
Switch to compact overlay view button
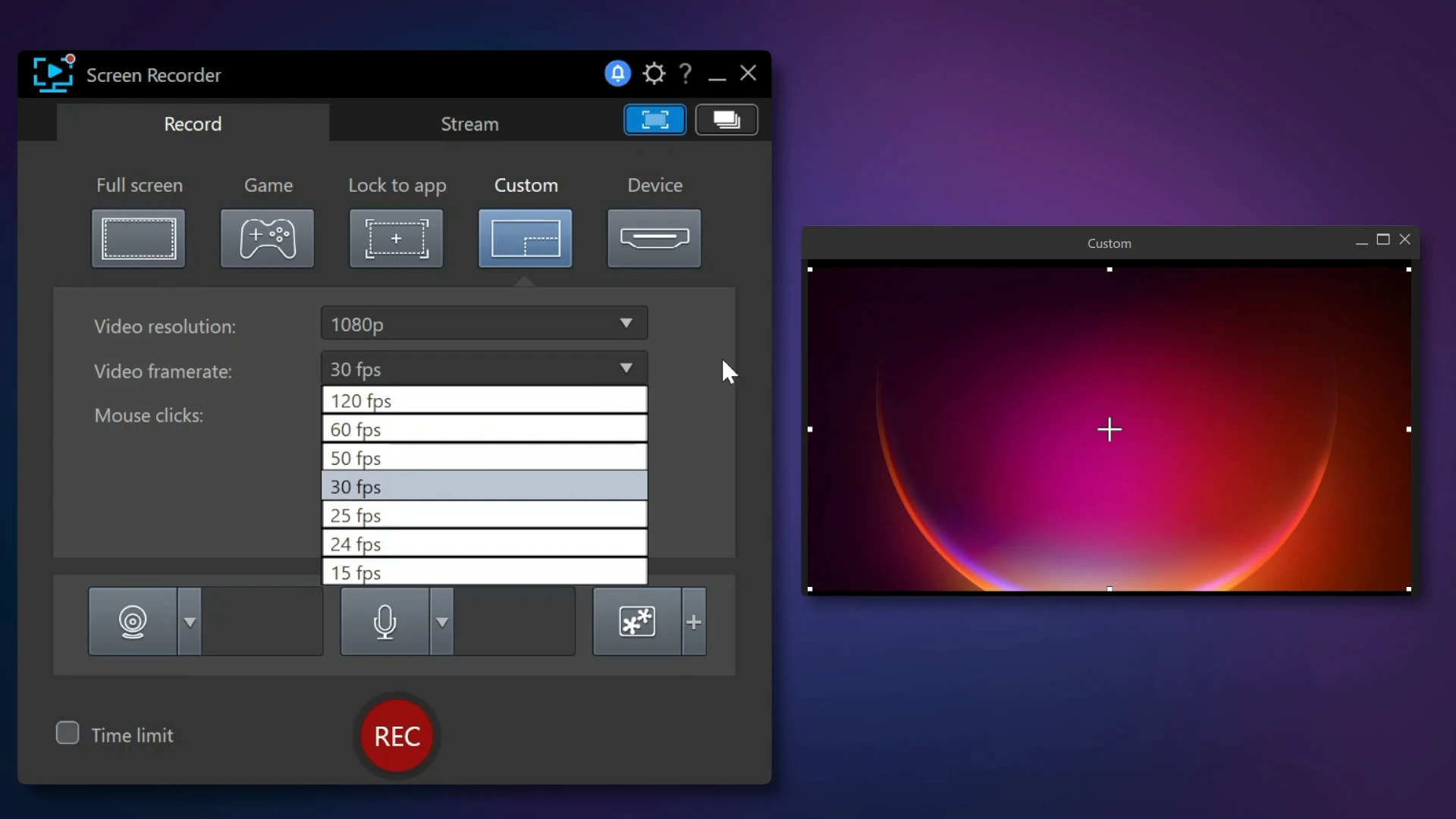tap(726, 120)
